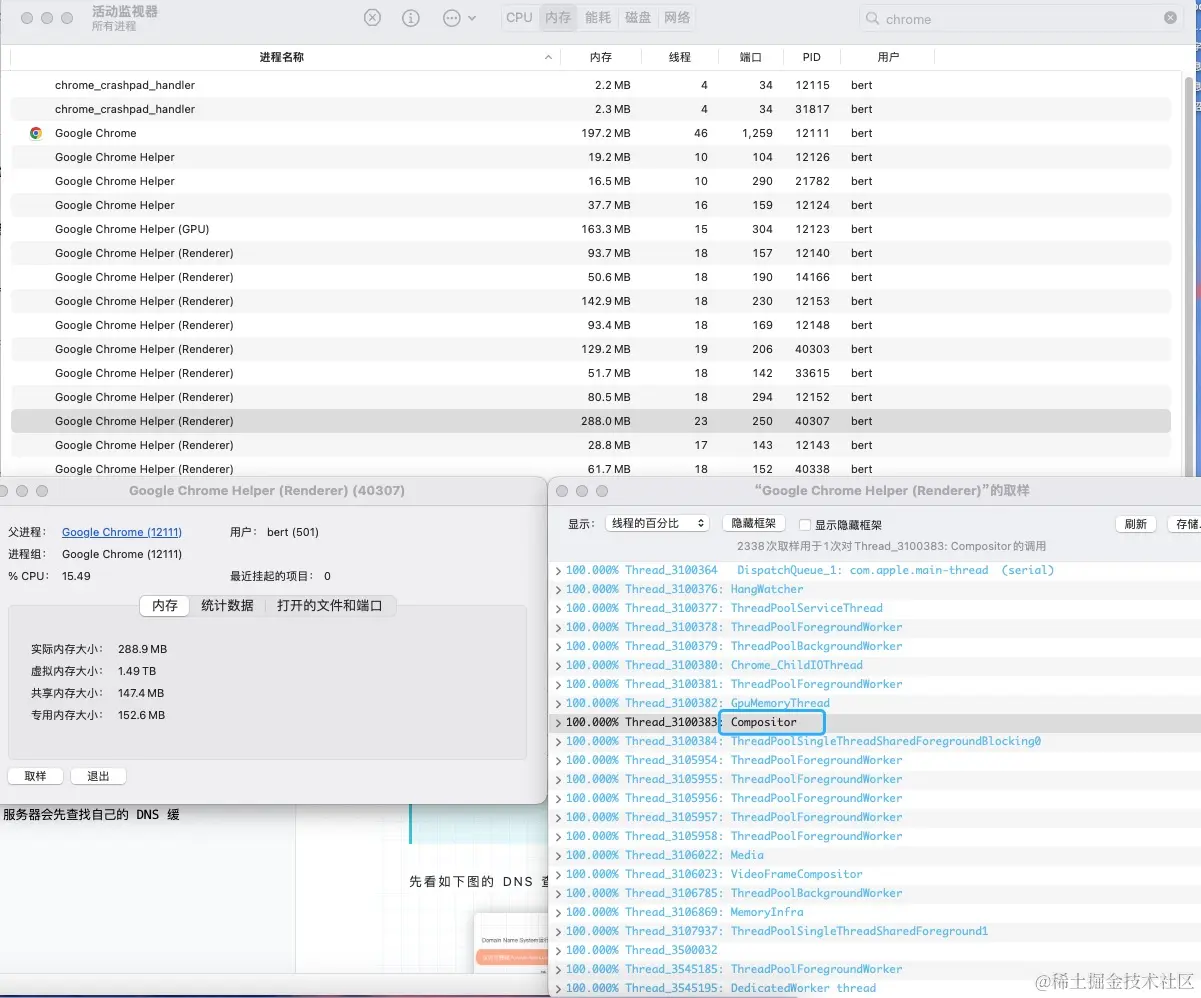Open process info (i) toolbar icon
The width and height of the screenshot is (1201, 998).
[x=411, y=18]
